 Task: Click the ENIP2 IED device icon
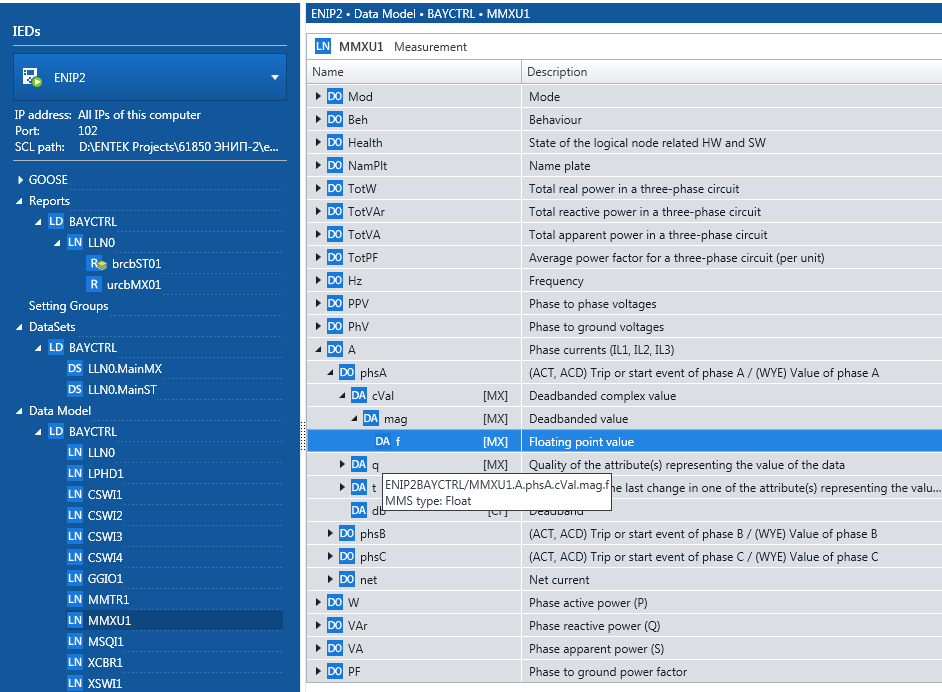32,77
